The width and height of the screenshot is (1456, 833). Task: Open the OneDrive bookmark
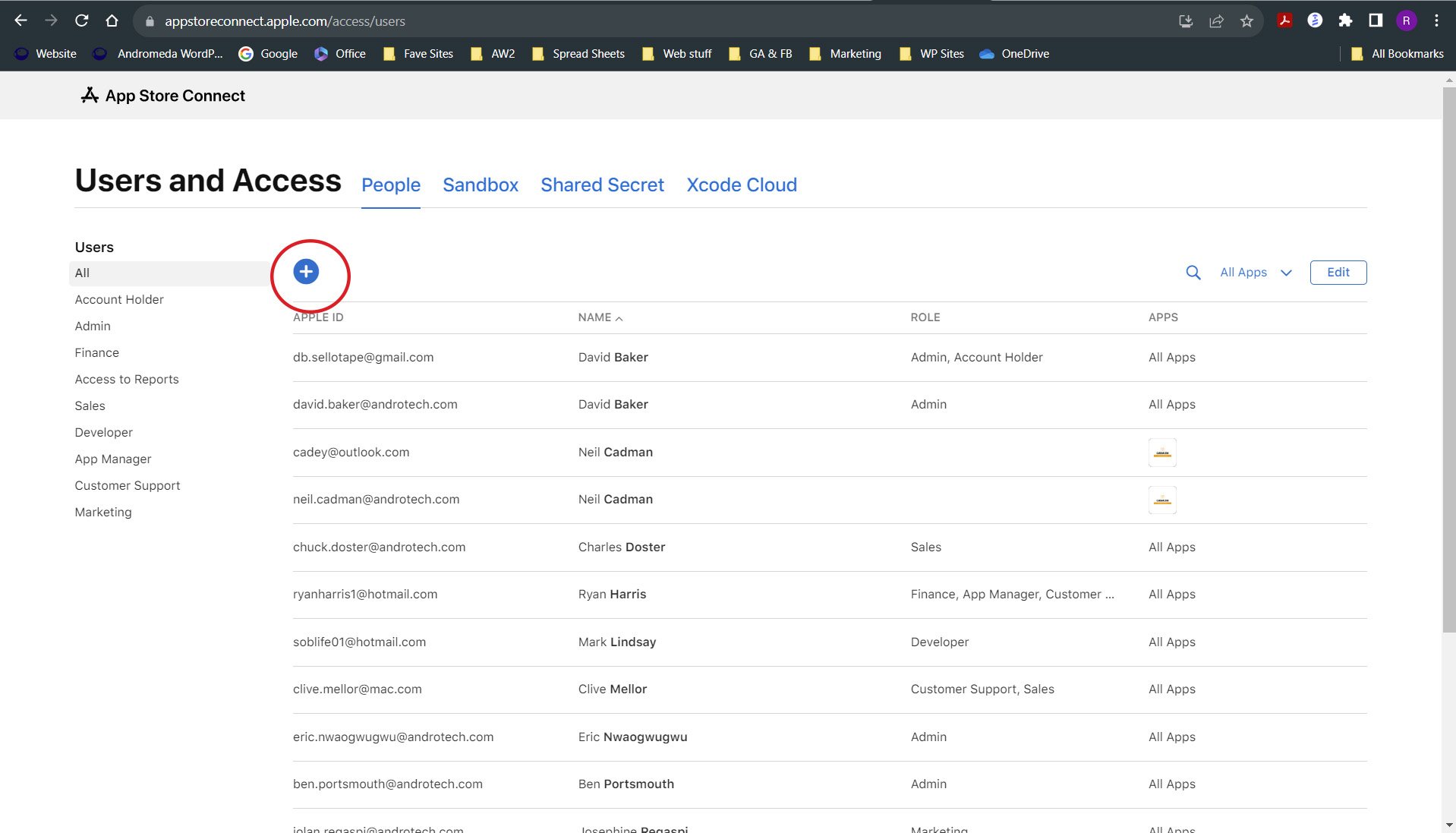click(x=1014, y=54)
